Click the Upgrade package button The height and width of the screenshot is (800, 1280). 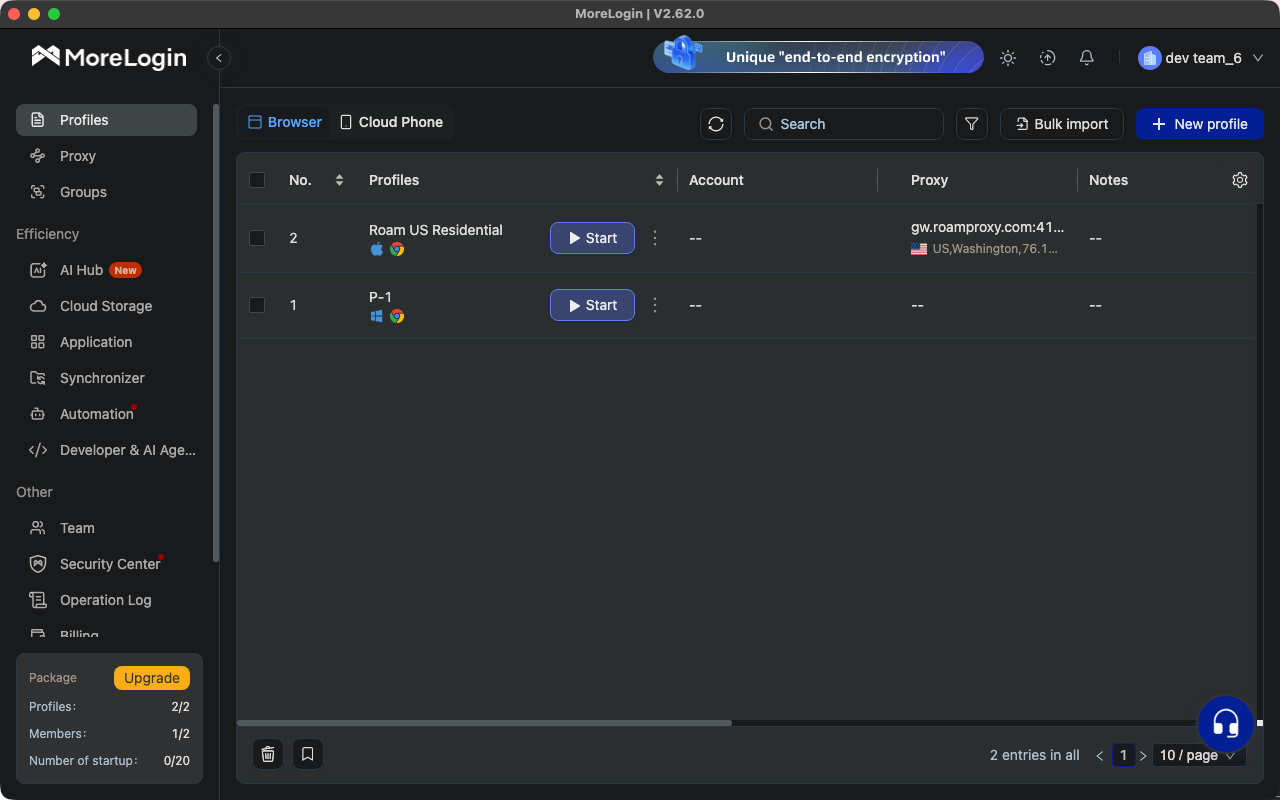tap(152, 678)
